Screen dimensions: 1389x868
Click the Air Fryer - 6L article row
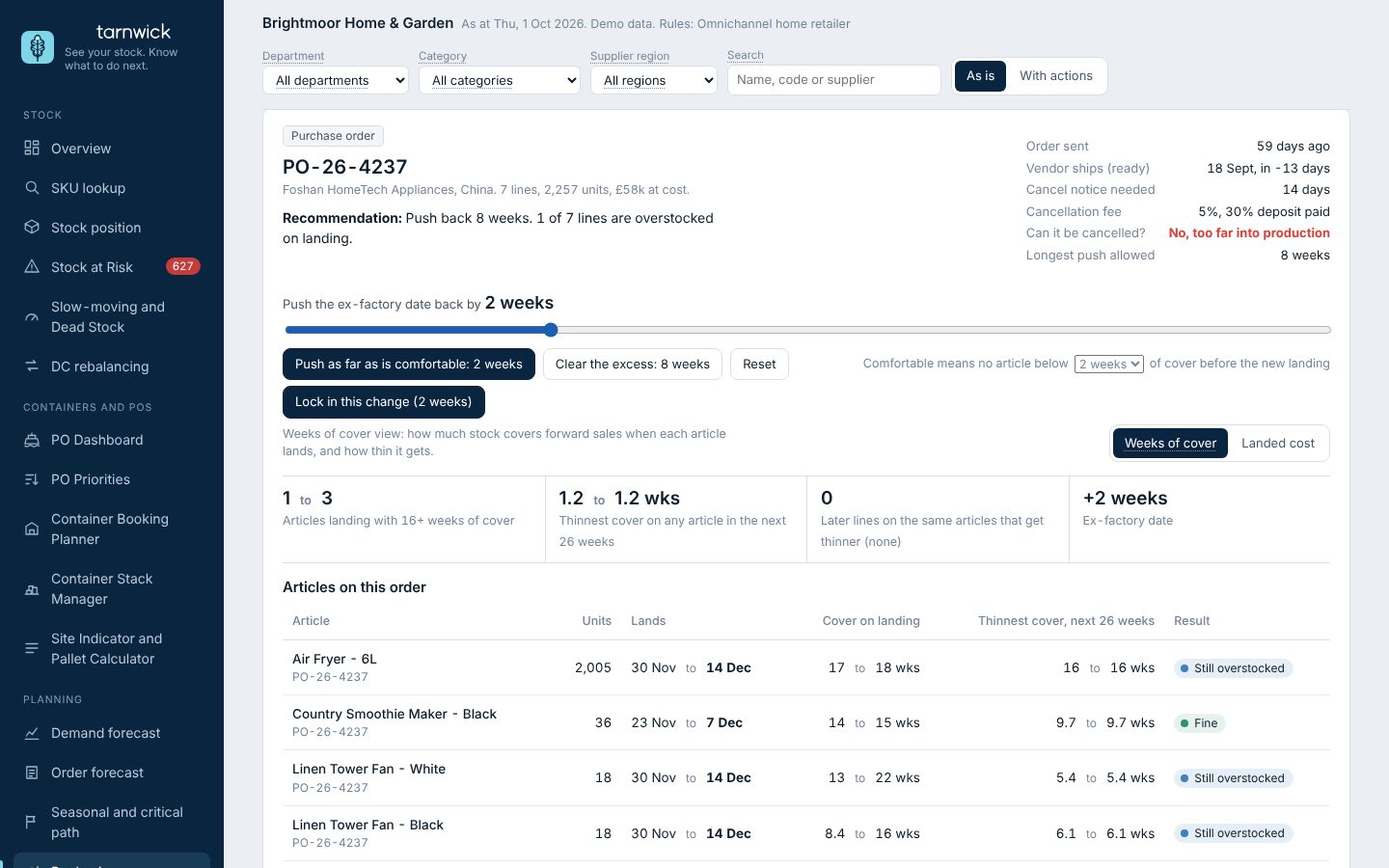click(x=806, y=667)
